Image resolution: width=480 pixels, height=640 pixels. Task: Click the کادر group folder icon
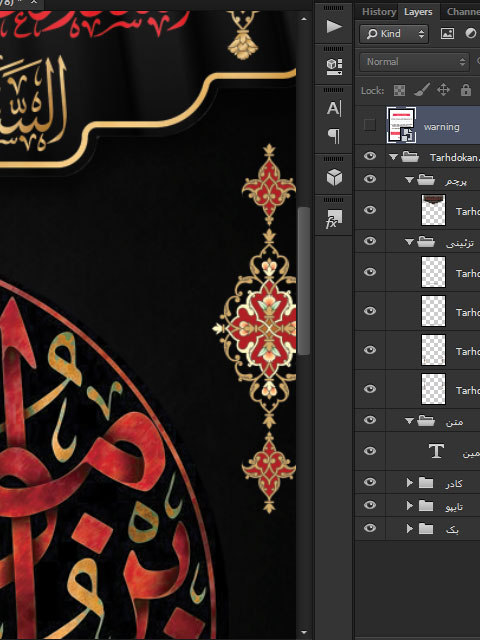tap(426, 483)
